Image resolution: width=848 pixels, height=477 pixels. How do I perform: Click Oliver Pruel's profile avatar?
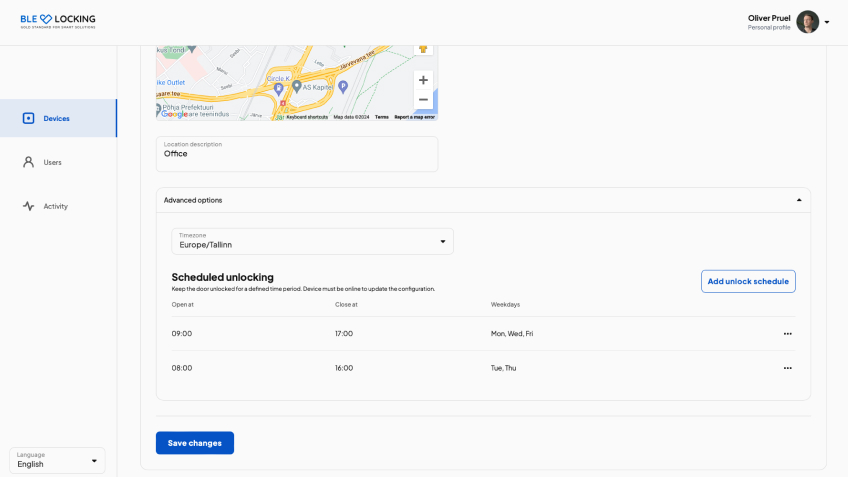click(x=807, y=22)
